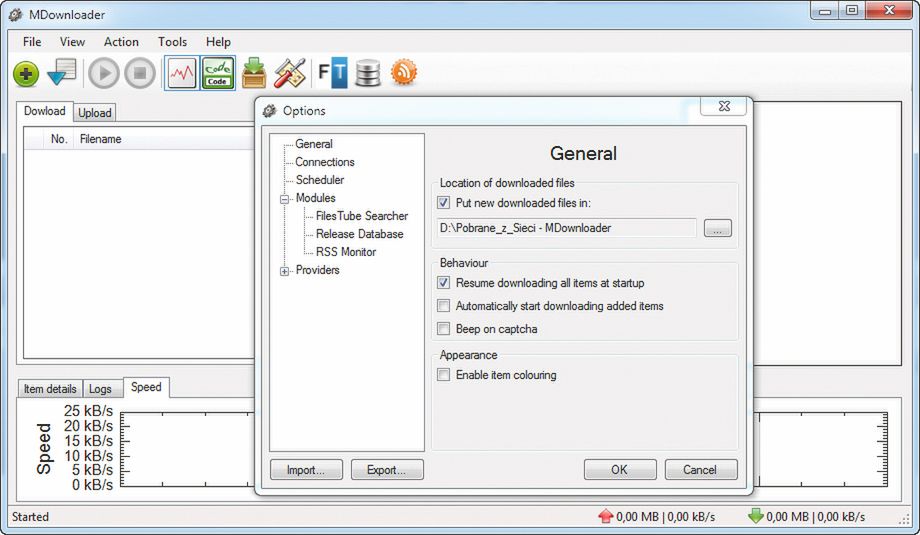
Task: Select Connections in the options tree
Action: (x=325, y=162)
